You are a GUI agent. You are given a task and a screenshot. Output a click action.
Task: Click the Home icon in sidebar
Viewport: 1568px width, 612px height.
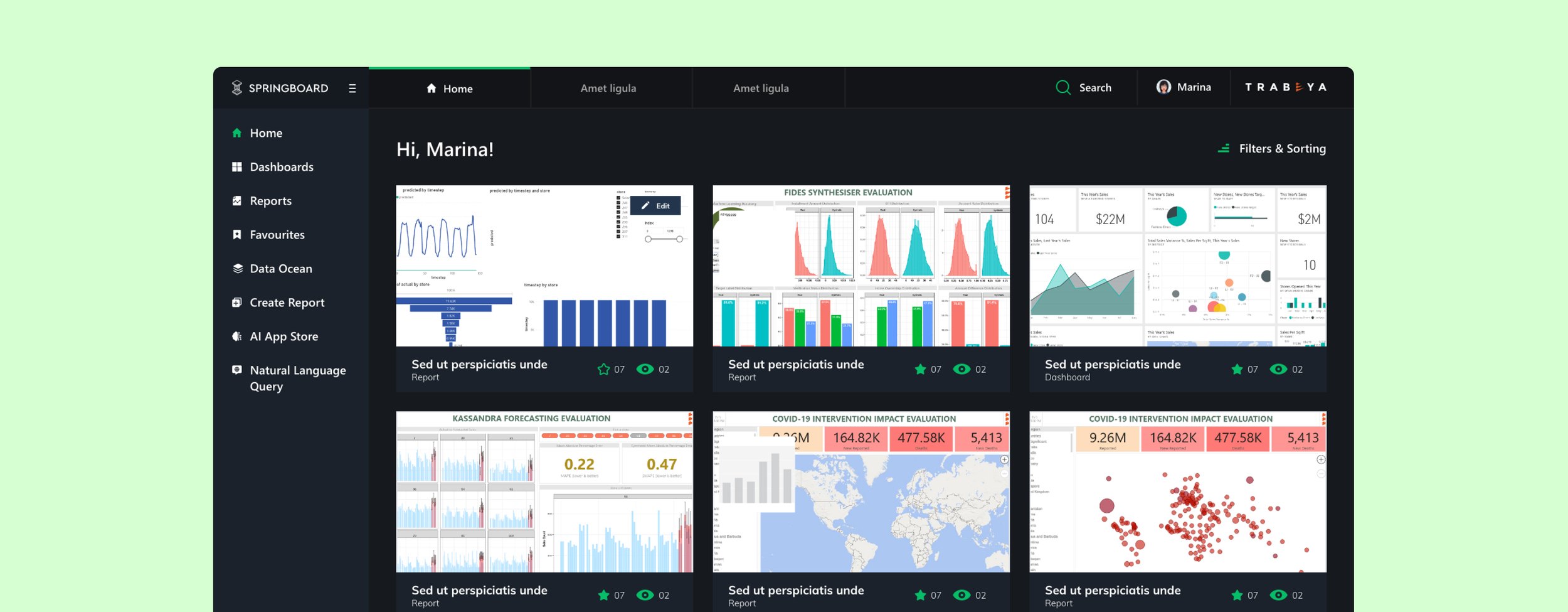click(x=237, y=133)
